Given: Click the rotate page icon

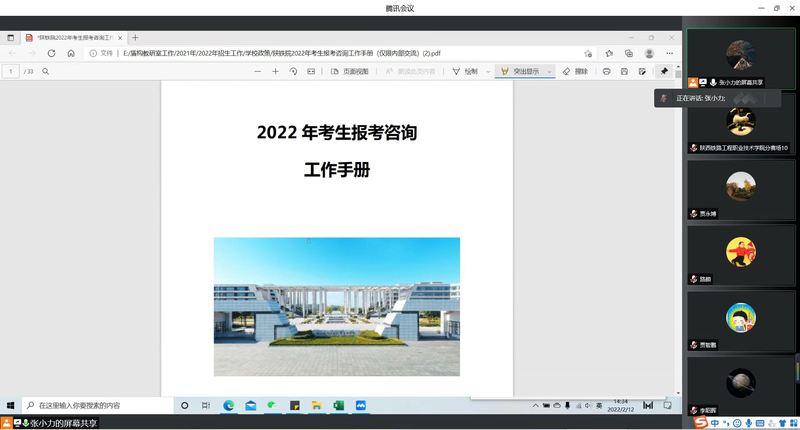Looking at the screenshot, I should pyautogui.click(x=293, y=72).
